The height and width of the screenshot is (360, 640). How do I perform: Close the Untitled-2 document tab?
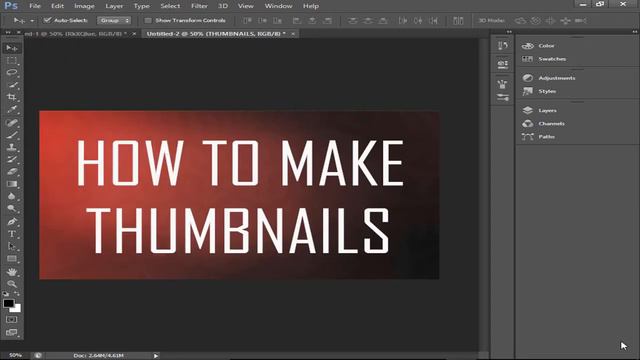point(293,34)
